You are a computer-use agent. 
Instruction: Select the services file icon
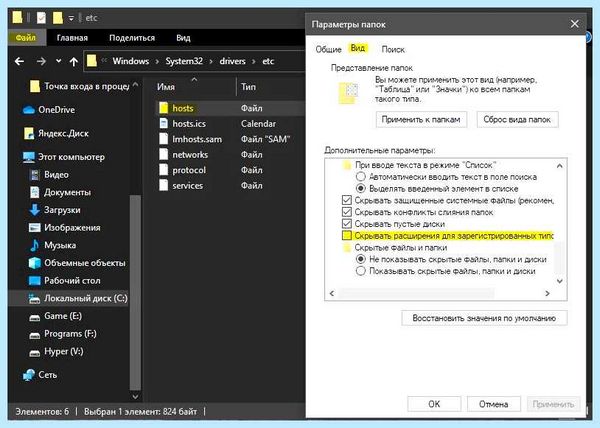pos(163,186)
